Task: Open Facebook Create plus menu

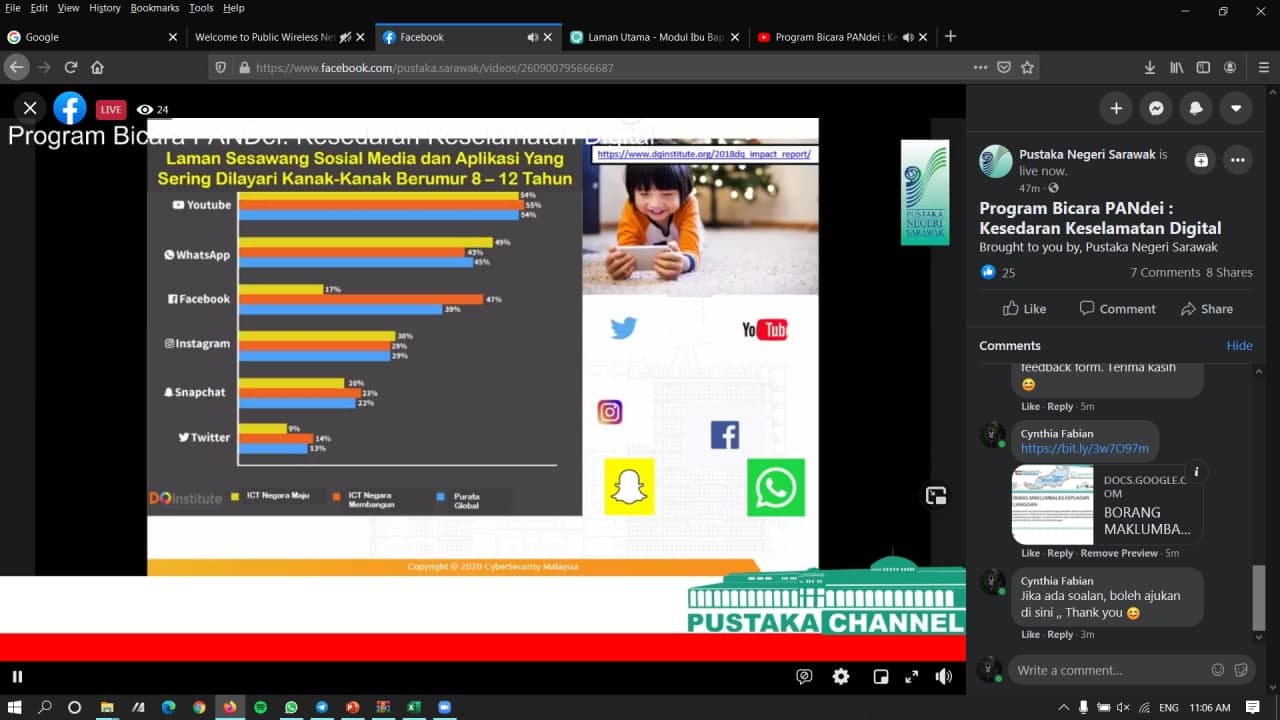Action: pos(1116,108)
